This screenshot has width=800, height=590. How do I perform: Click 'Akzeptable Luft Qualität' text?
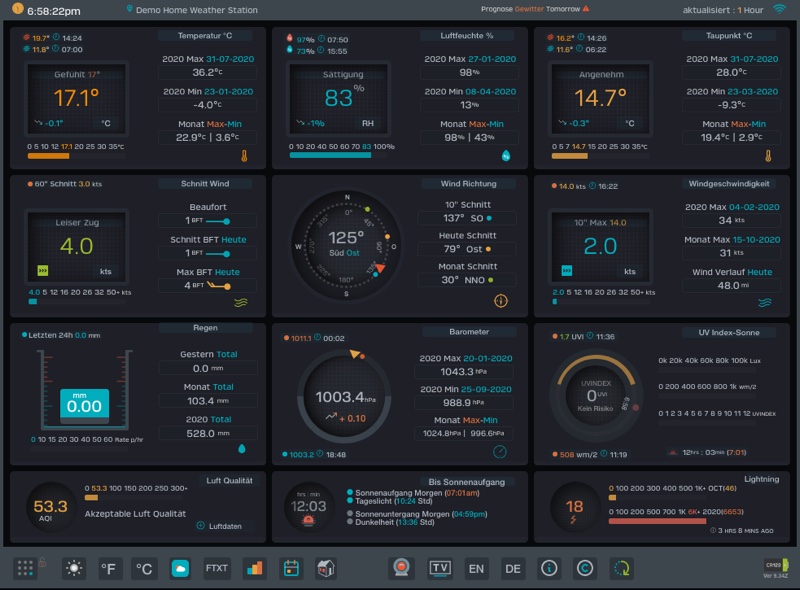135,514
